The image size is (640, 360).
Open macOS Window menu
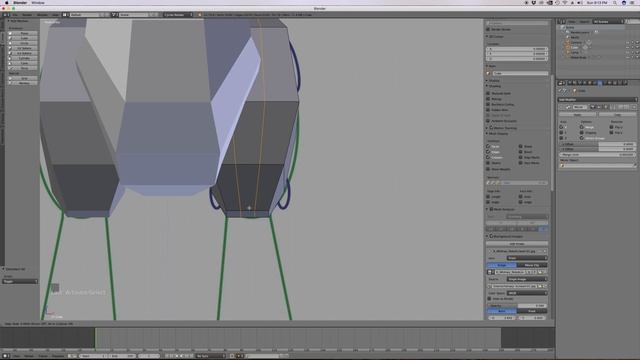point(38,3)
